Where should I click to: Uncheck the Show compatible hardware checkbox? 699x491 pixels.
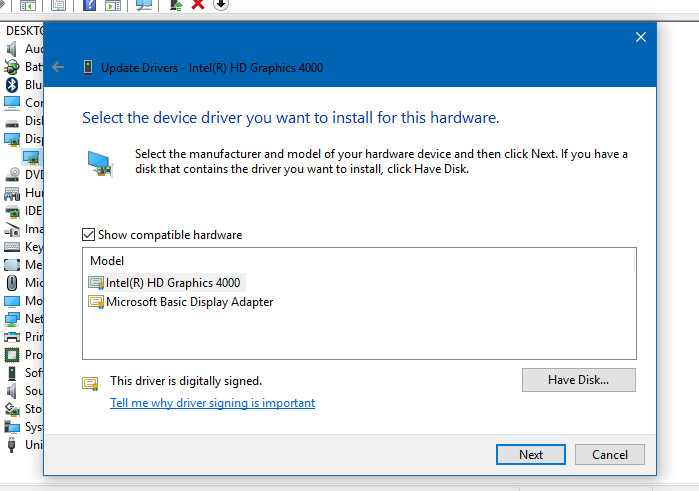point(88,235)
